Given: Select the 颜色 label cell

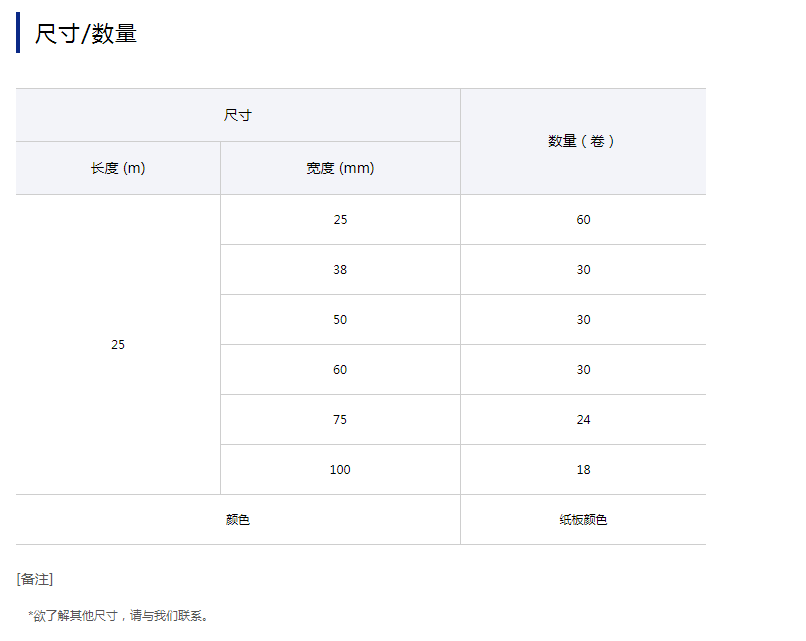Looking at the screenshot, I should (238, 520).
